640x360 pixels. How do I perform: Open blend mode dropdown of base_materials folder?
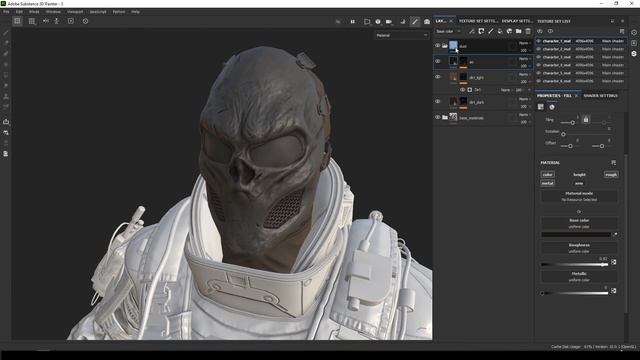pos(524,115)
